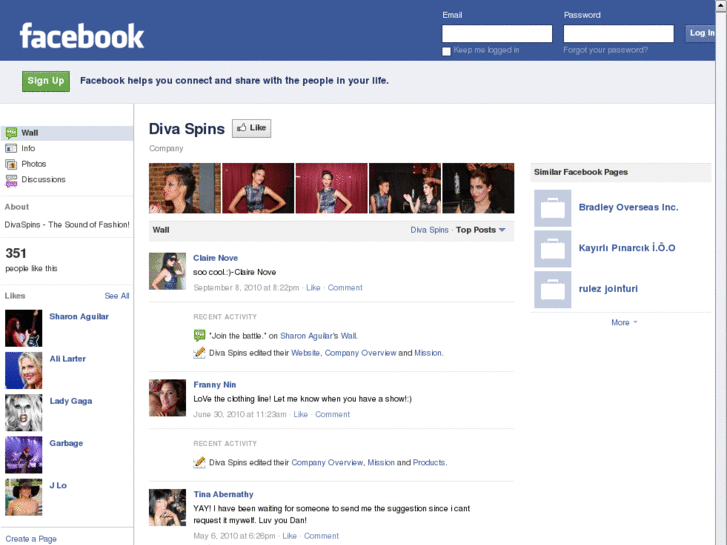Click briefcase icon for rulez jointuri
727x545 pixels.
click(553, 289)
